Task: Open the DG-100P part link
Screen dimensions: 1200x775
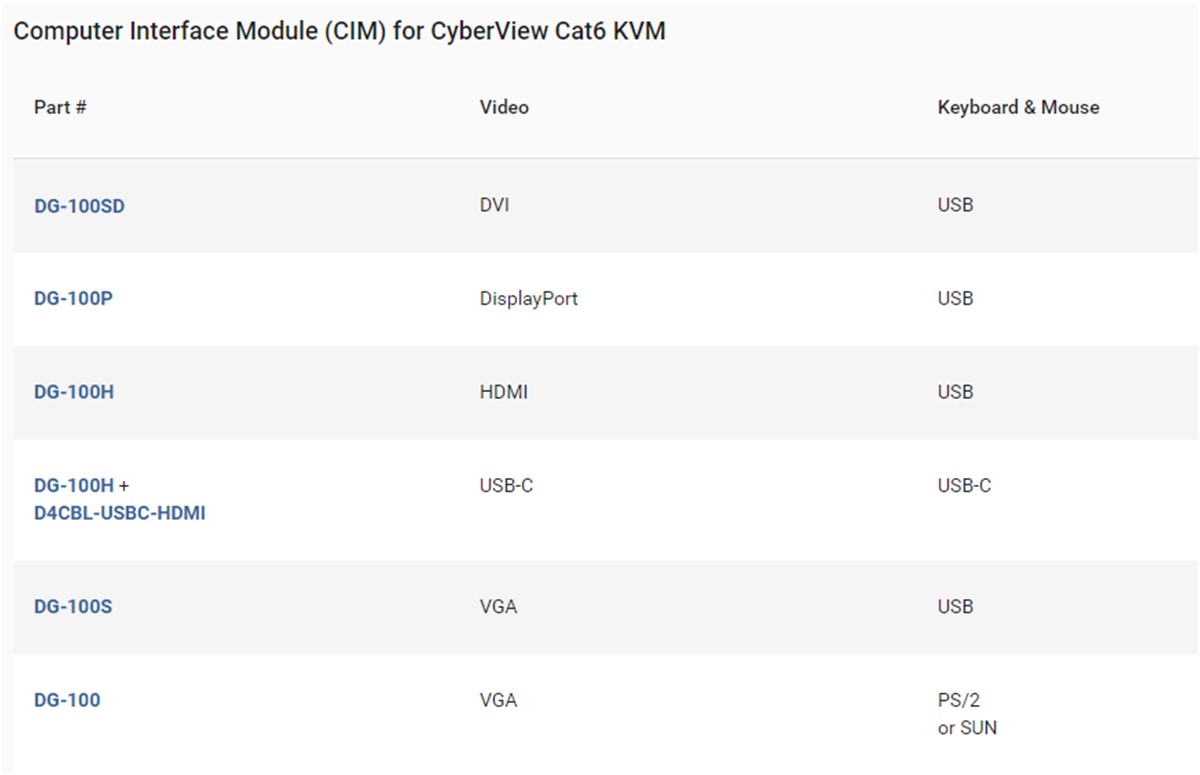Action: (73, 299)
